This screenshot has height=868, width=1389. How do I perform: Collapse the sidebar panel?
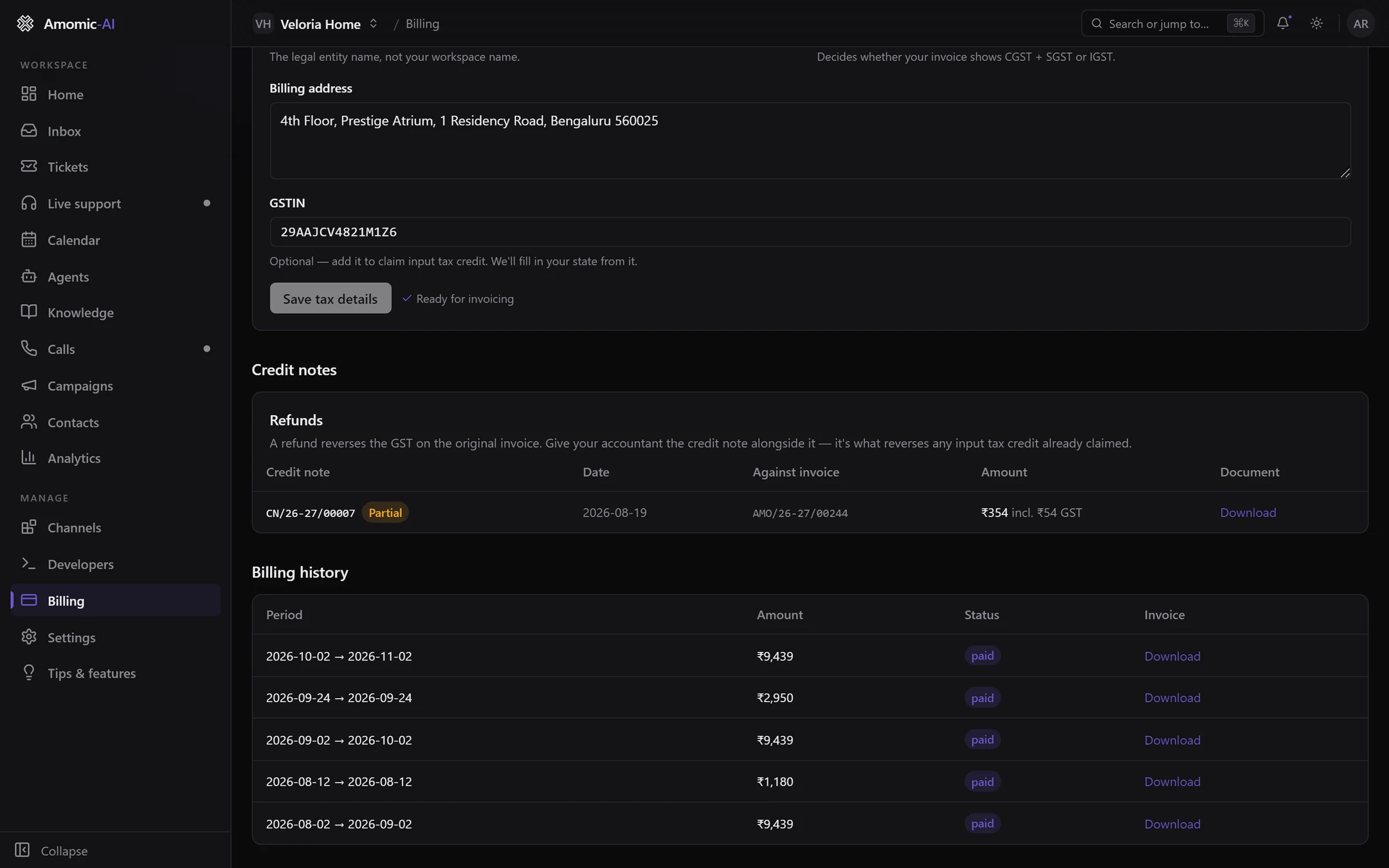click(x=51, y=850)
